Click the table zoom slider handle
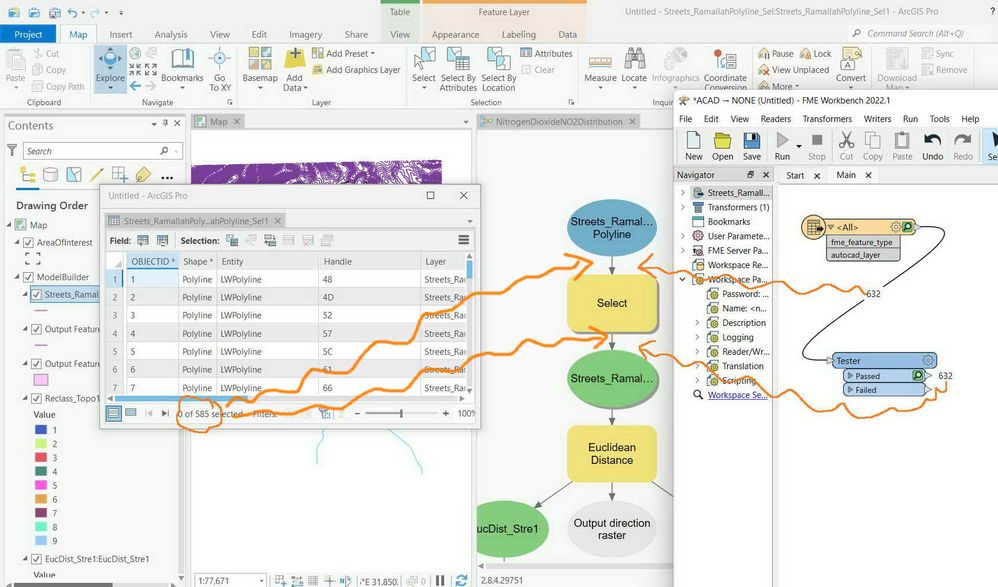This screenshot has width=998, height=587. coord(401,413)
